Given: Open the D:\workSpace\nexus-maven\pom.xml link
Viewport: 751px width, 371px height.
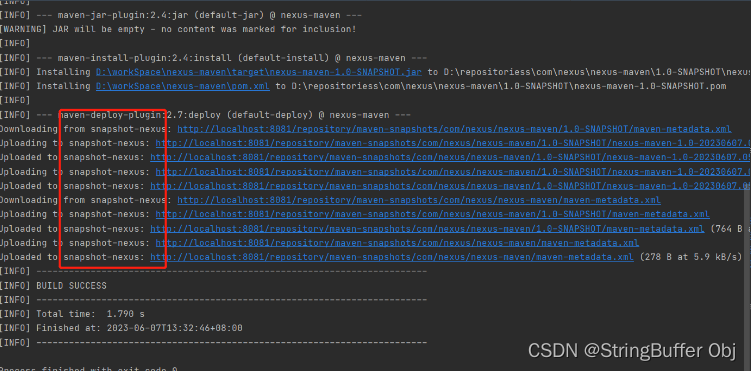Looking at the screenshot, I should click(x=182, y=86).
